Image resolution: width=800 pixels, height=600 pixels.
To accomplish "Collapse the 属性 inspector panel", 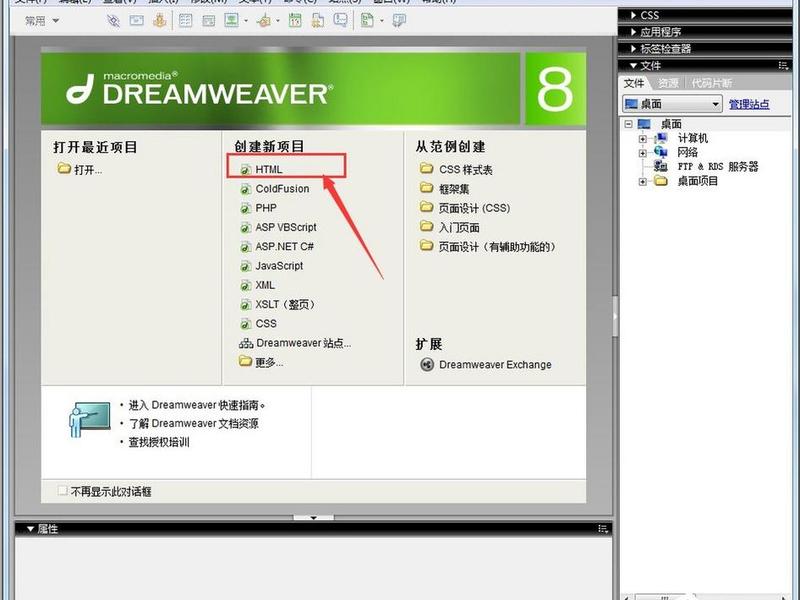I will [30, 529].
